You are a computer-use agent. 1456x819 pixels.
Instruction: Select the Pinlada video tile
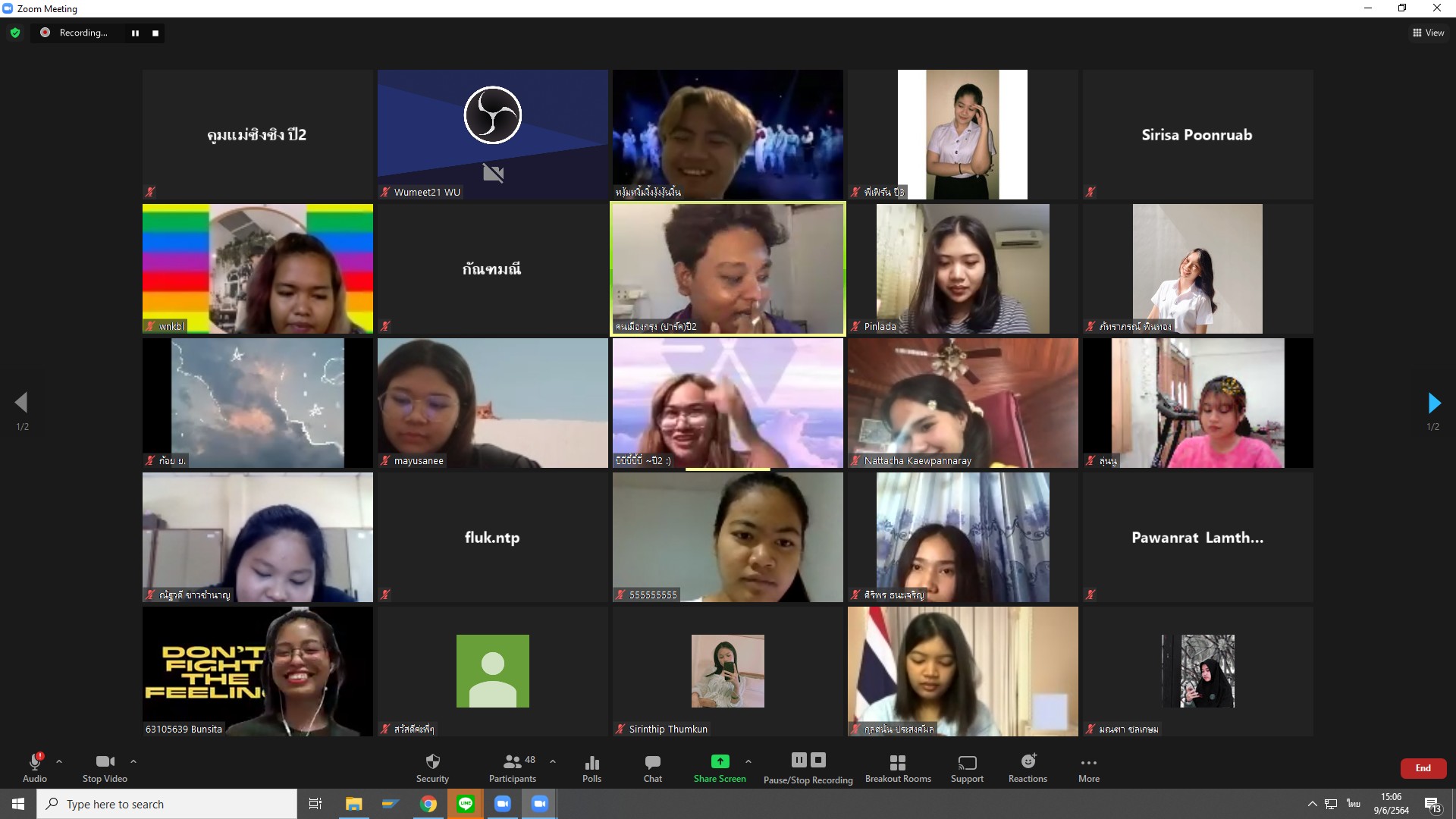[962, 268]
